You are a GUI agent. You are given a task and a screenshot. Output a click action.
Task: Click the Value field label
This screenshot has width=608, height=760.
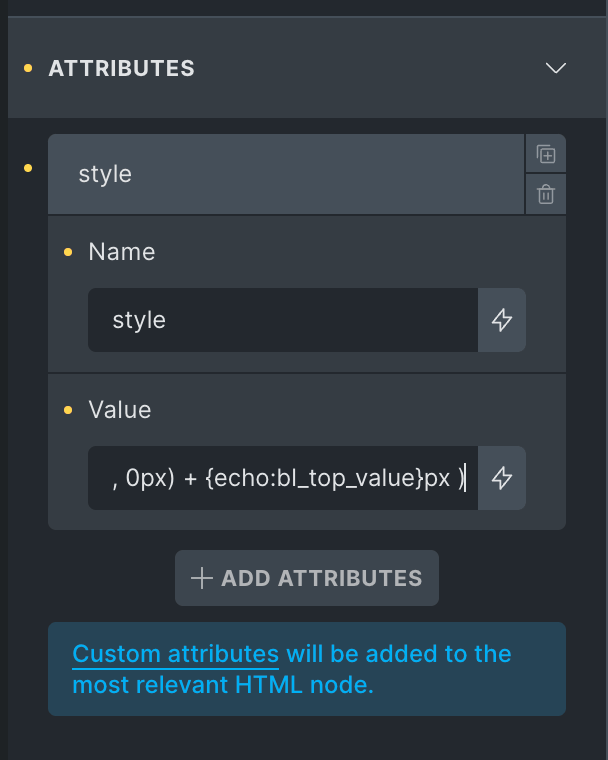point(120,410)
